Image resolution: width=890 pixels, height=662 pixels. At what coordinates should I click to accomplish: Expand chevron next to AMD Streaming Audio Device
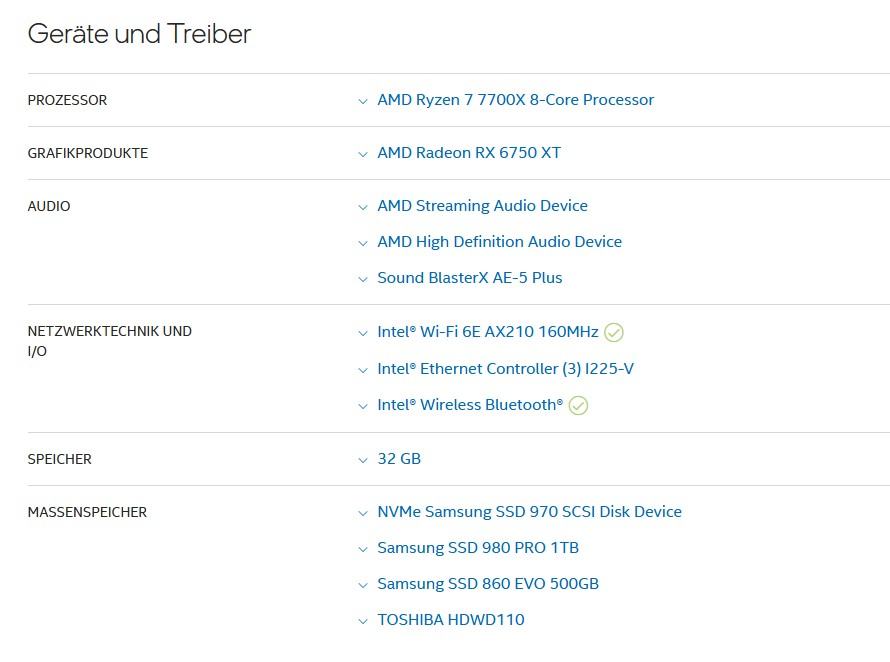pyautogui.click(x=363, y=207)
